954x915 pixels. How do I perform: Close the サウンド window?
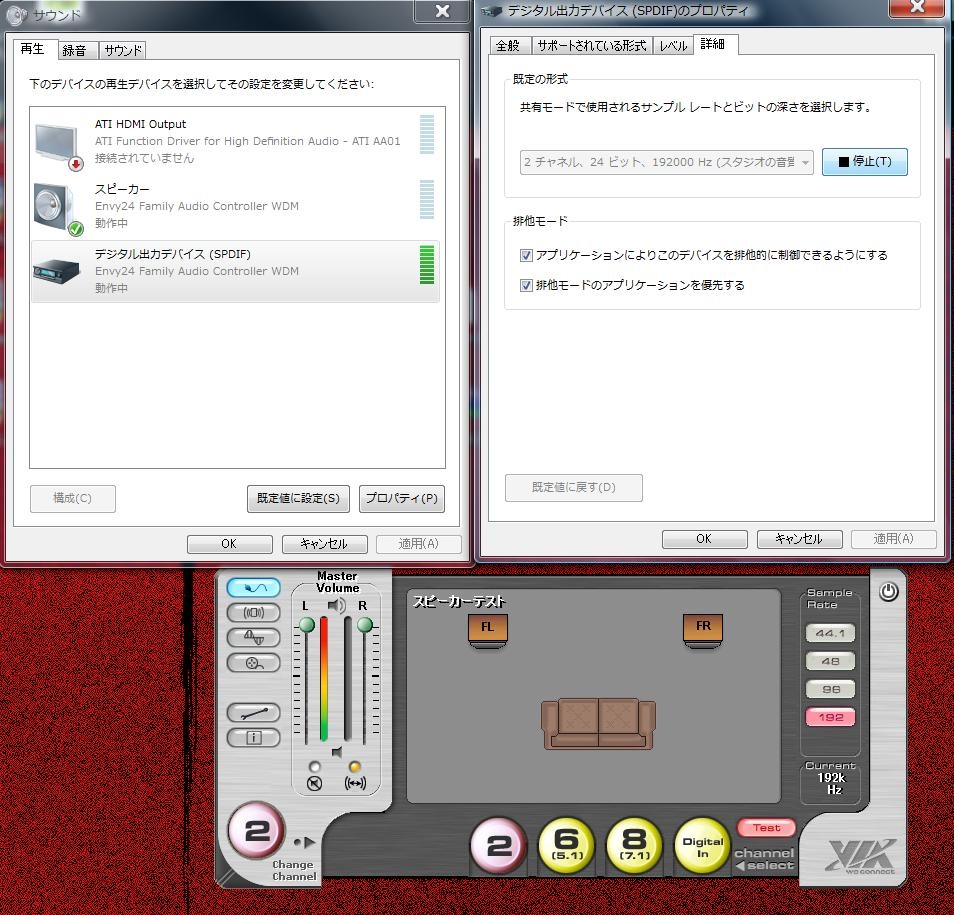pyautogui.click(x=442, y=11)
